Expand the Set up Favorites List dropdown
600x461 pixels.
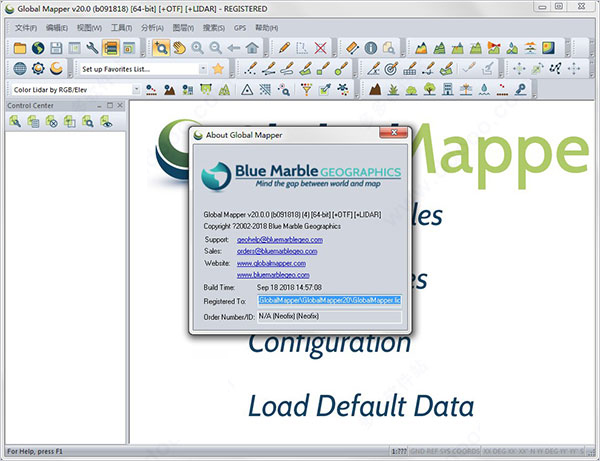[203, 69]
